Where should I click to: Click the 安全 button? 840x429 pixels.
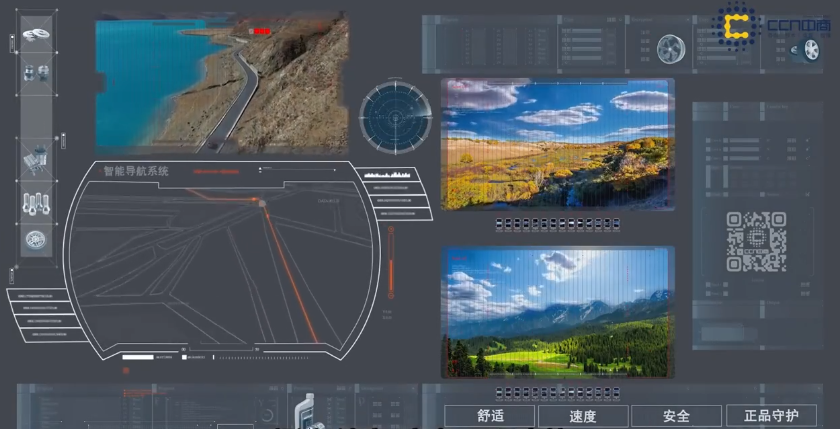coord(676,416)
